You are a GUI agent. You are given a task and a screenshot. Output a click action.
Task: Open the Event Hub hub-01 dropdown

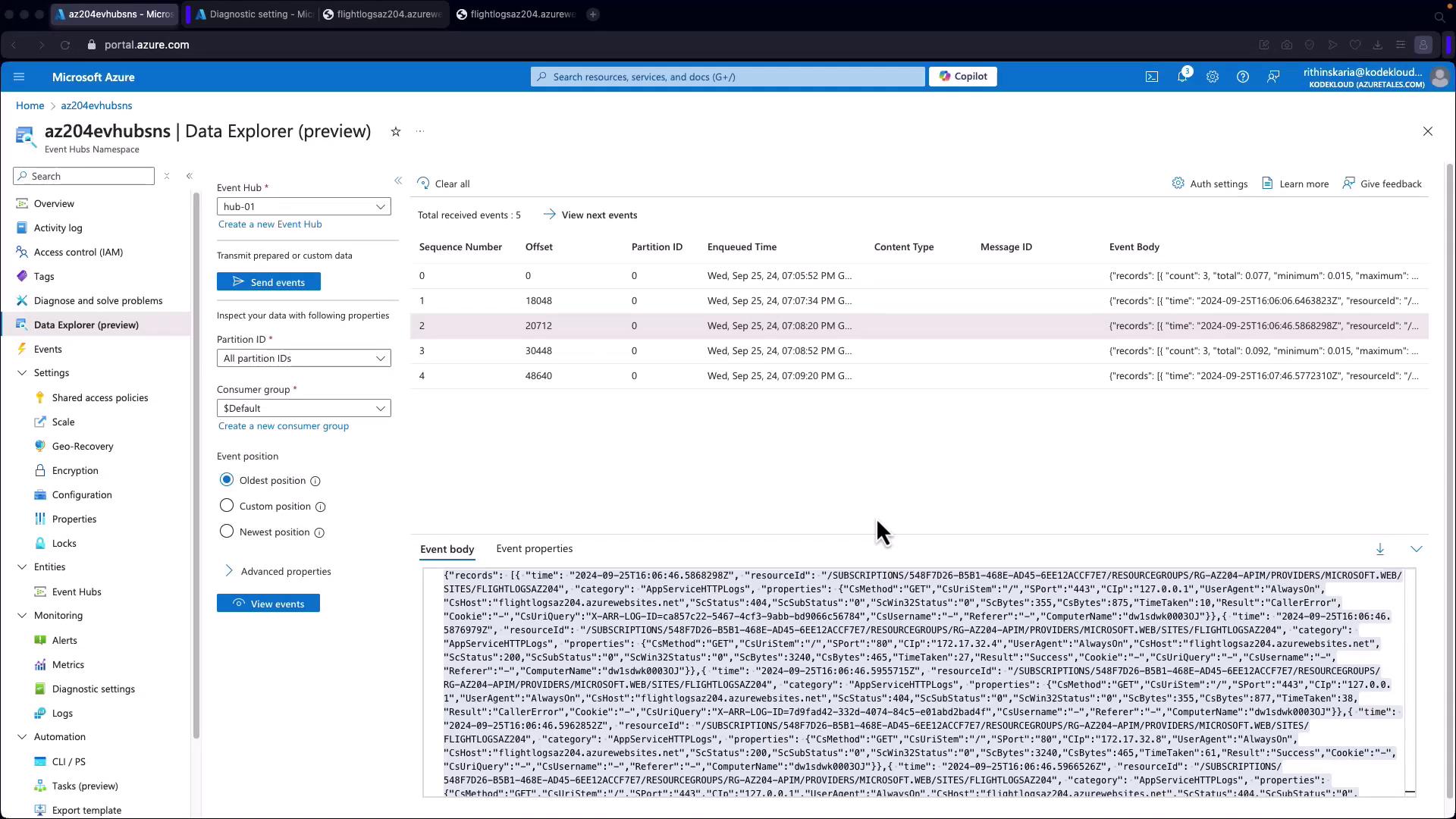click(303, 206)
